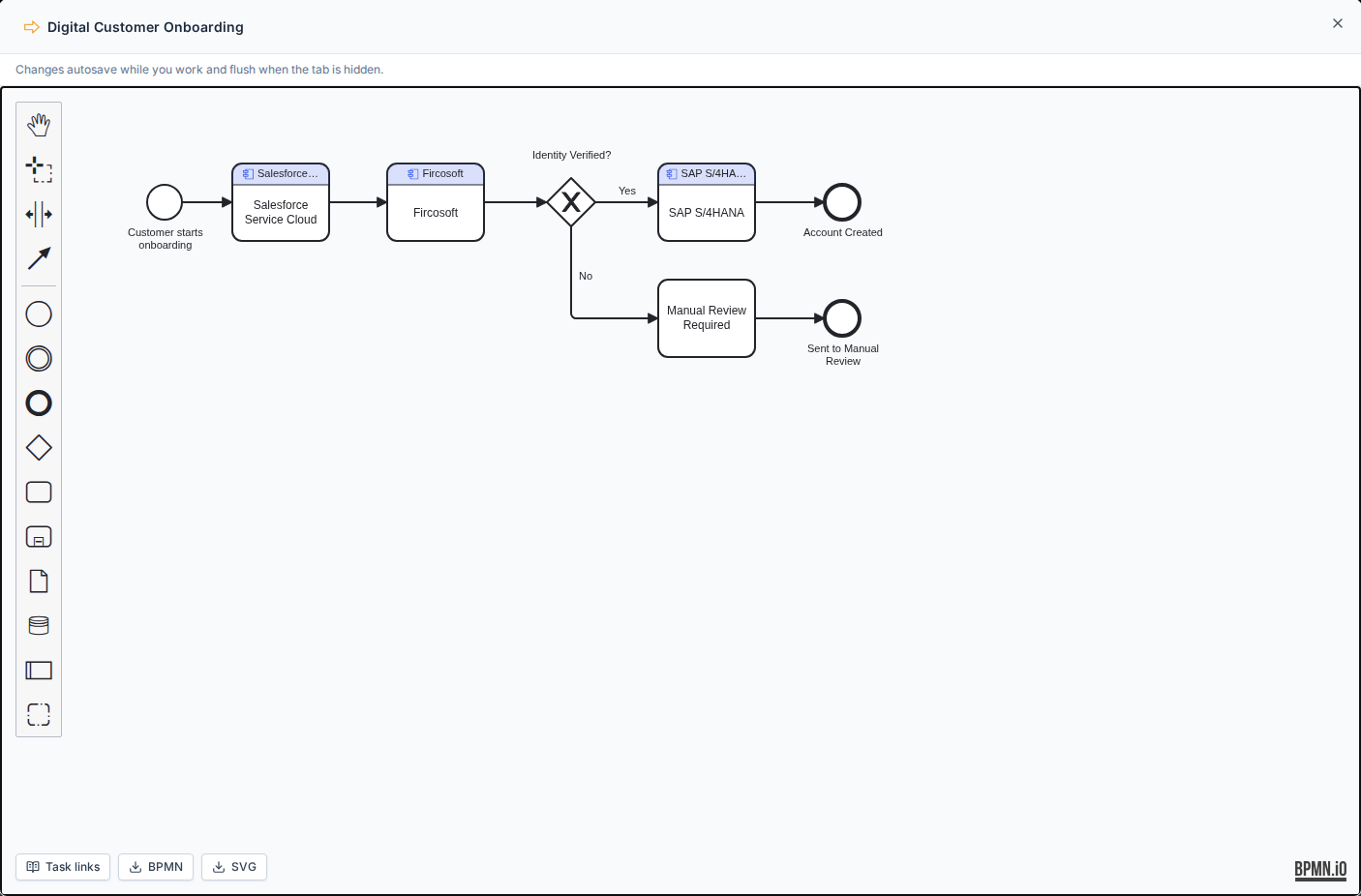1361x896 pixels.
Task: Select the Create Data Object palette icon
Action: pyautogui.click(x=39, y=582)
